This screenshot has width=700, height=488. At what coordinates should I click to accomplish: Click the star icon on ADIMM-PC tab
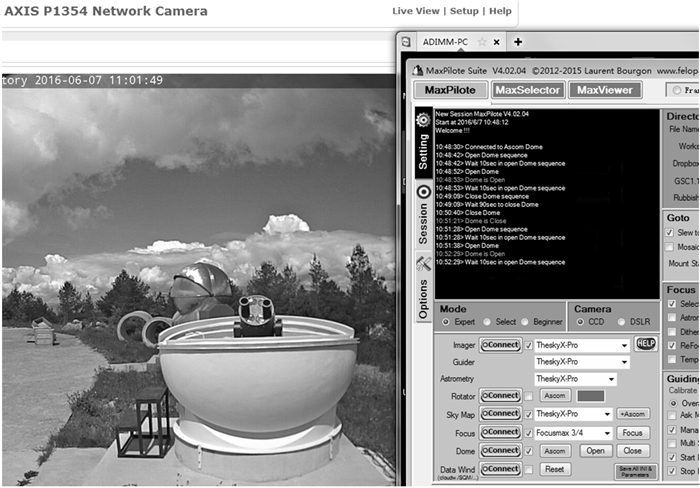tap(481, 42)
